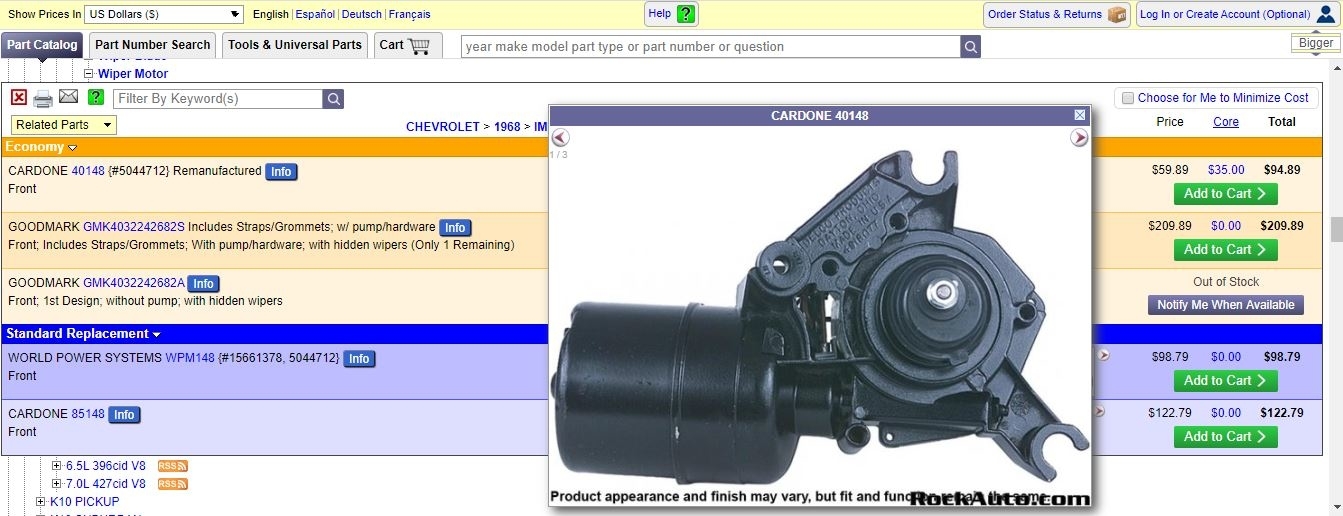Click the user profile icon by Log In

tap(1325, 14)
